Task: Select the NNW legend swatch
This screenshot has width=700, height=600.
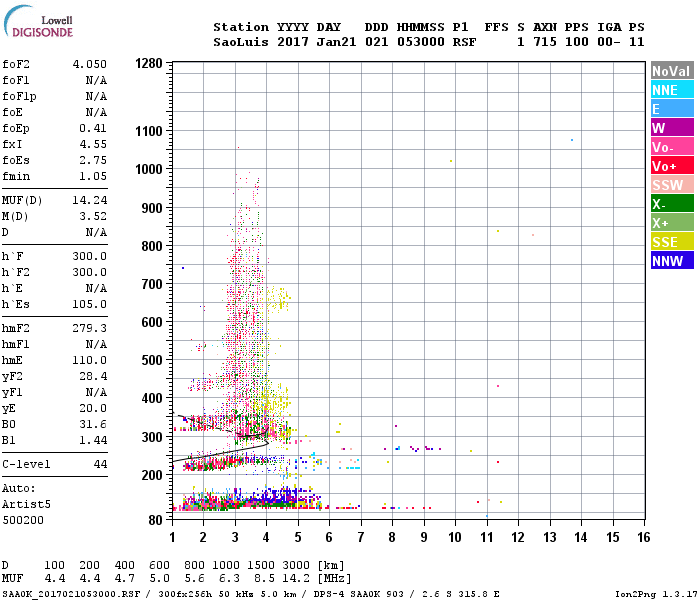Action: 672,260
